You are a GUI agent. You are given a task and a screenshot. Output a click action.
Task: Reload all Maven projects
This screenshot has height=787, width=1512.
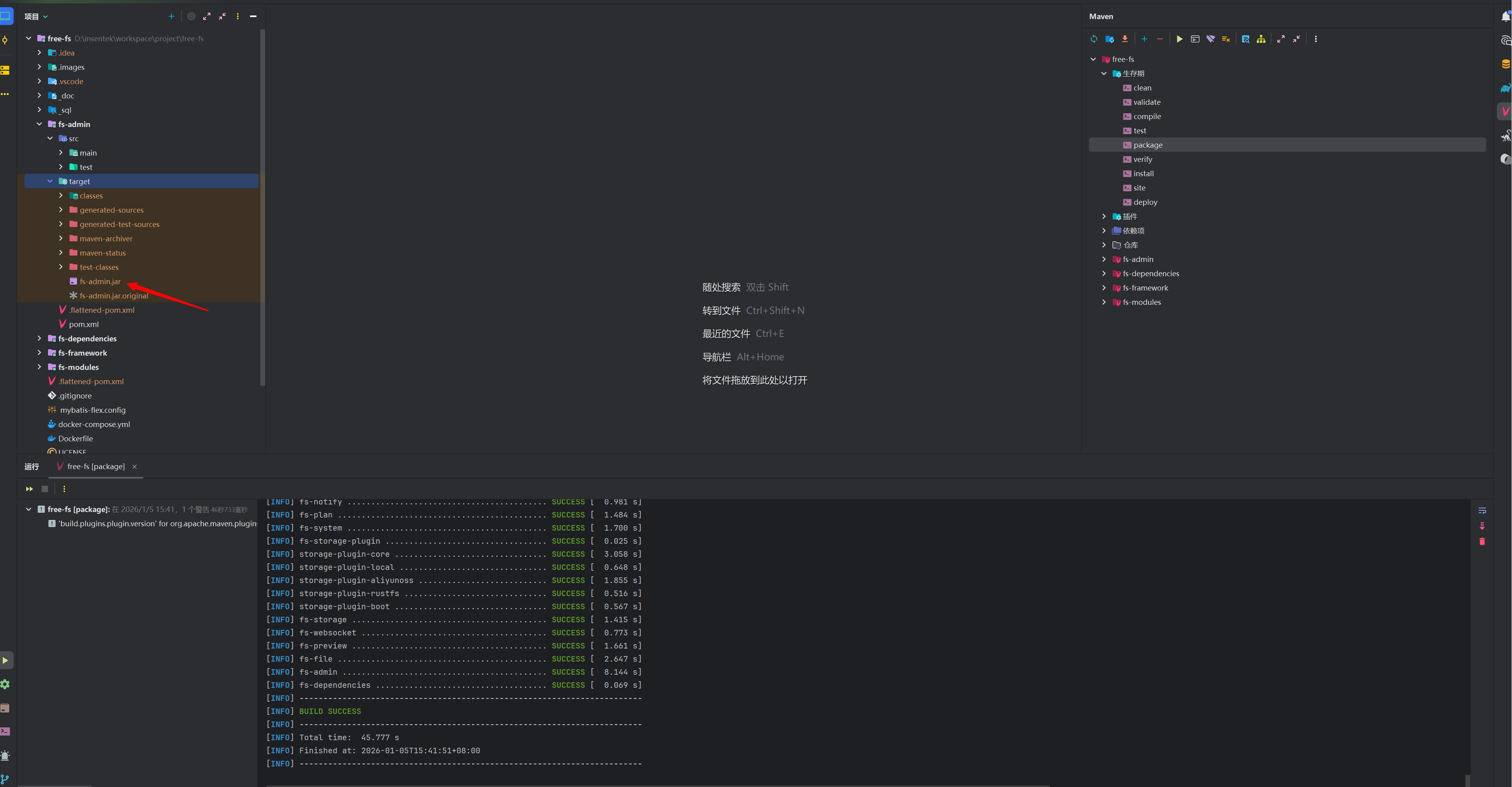point(1094,39)
